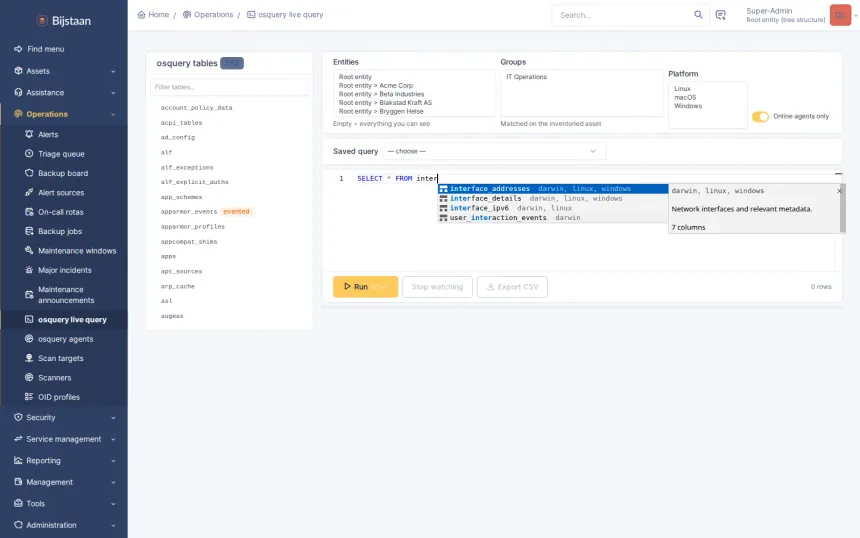Open the Saved query dropdown
The width and height of the screenshot is (860, 538).
click(x=494, y=151)
